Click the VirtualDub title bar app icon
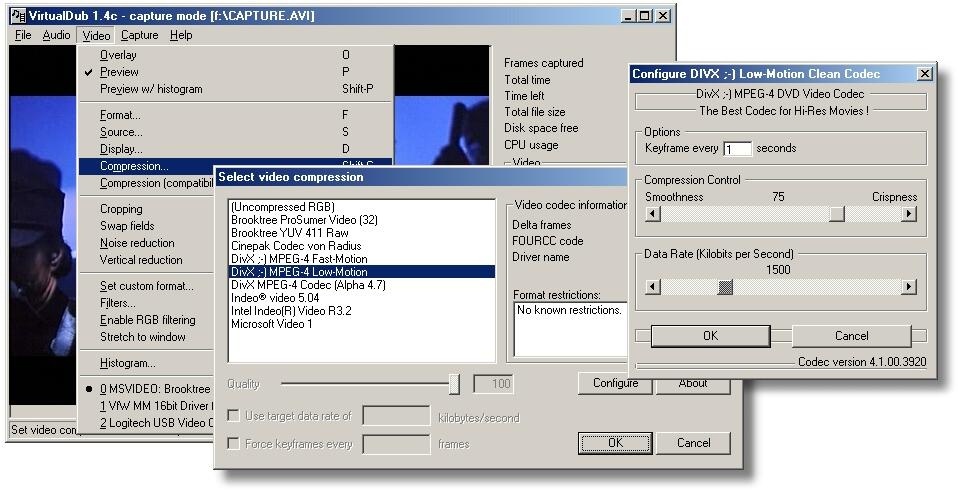Viewport: 958px width, 491px height. pos(16,16)
